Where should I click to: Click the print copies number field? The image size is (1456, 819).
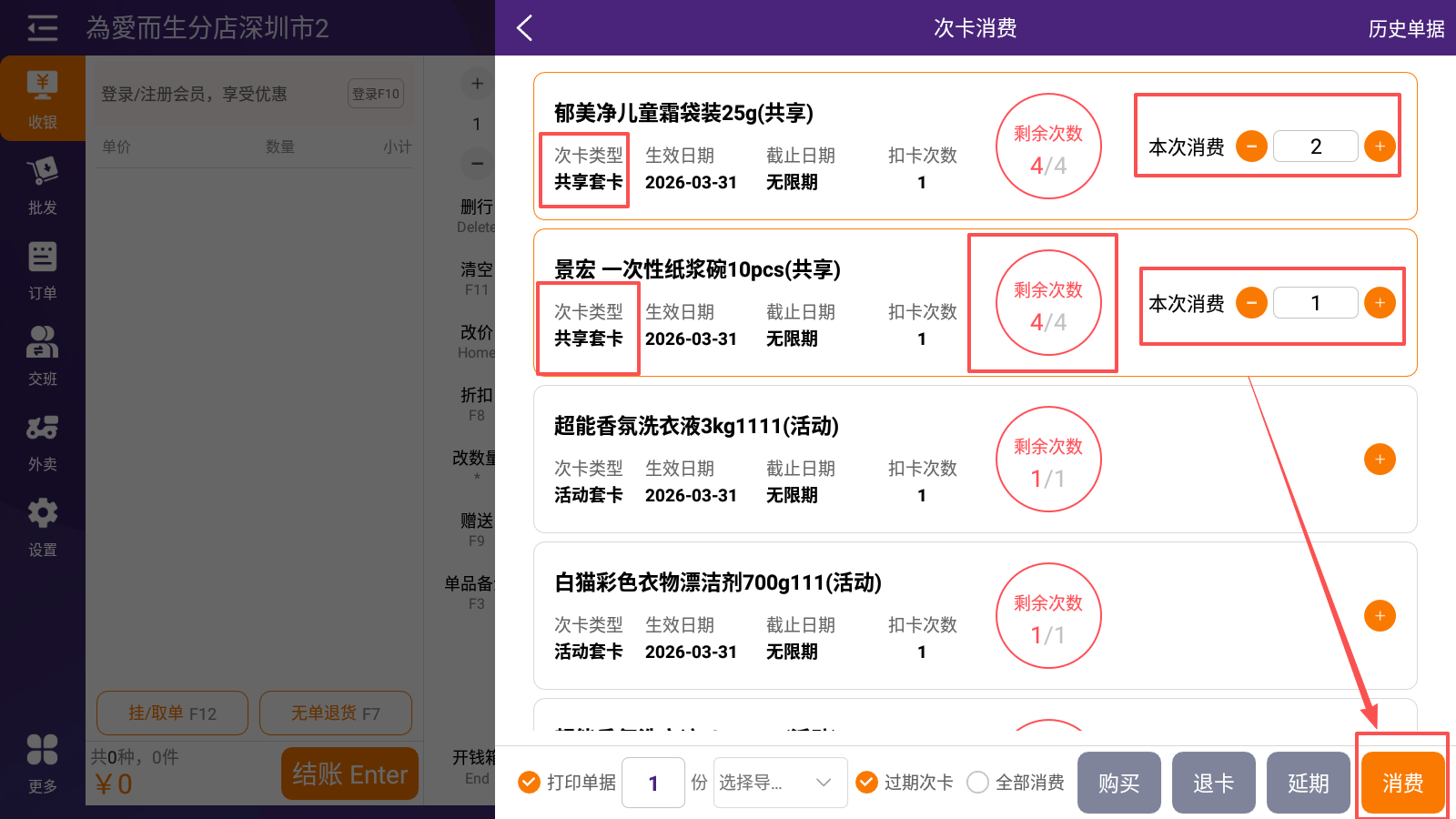point(653,783)
